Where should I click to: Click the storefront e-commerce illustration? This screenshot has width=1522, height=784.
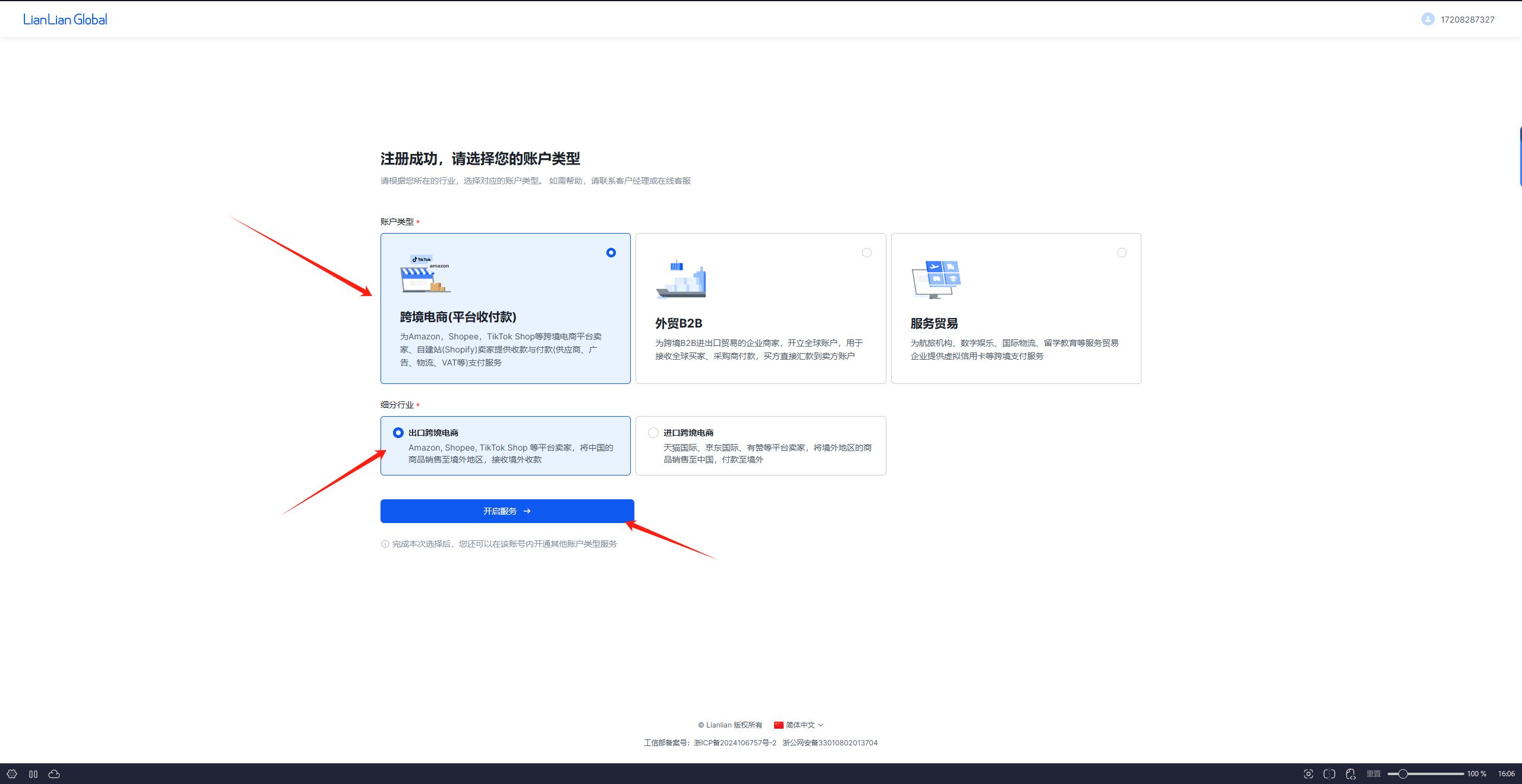(425, 274)
